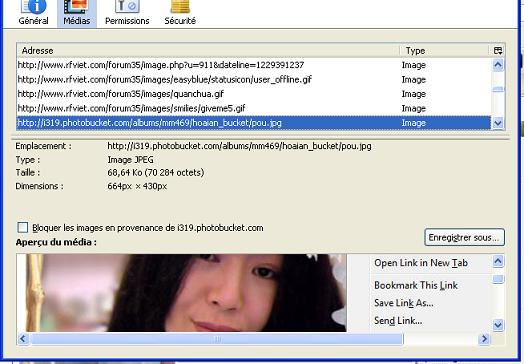Click the address list scroll down arrow

[x=498, y=123]
